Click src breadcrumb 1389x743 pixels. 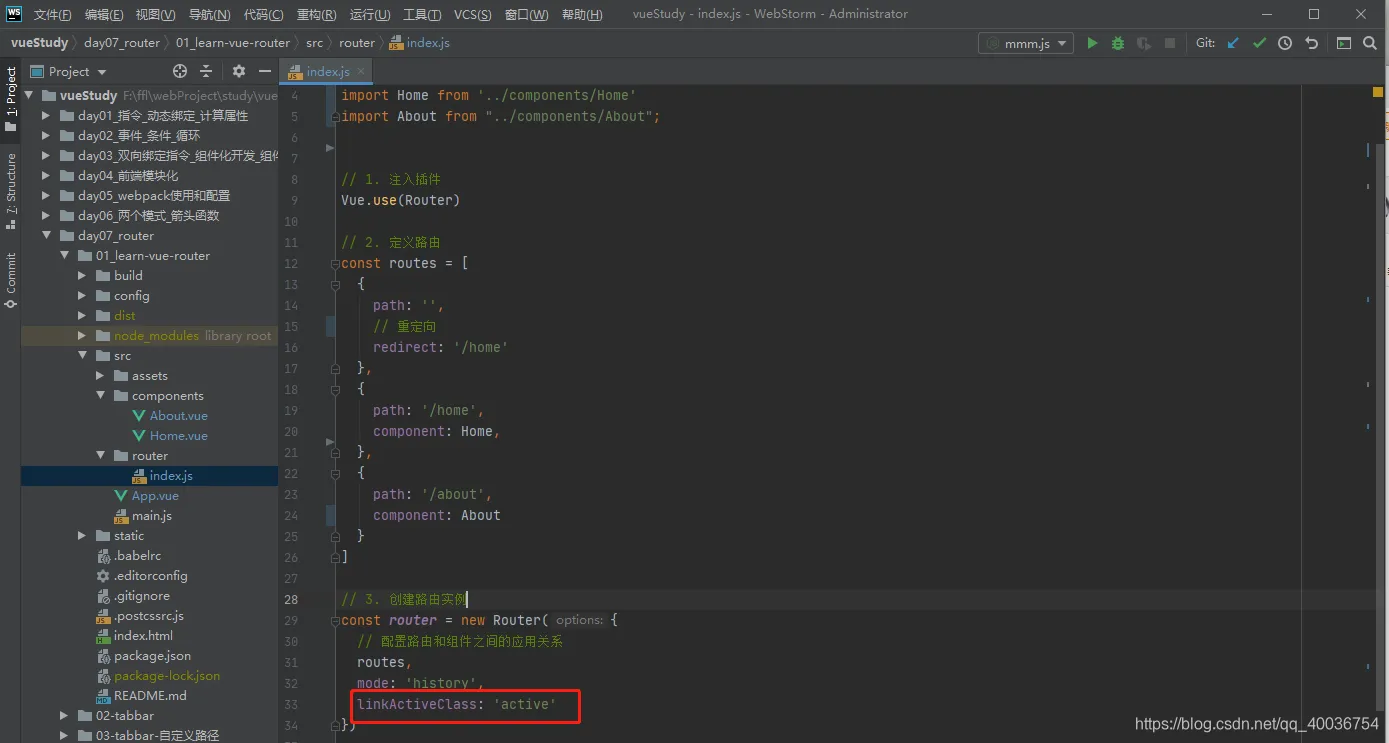click(314, 43)
